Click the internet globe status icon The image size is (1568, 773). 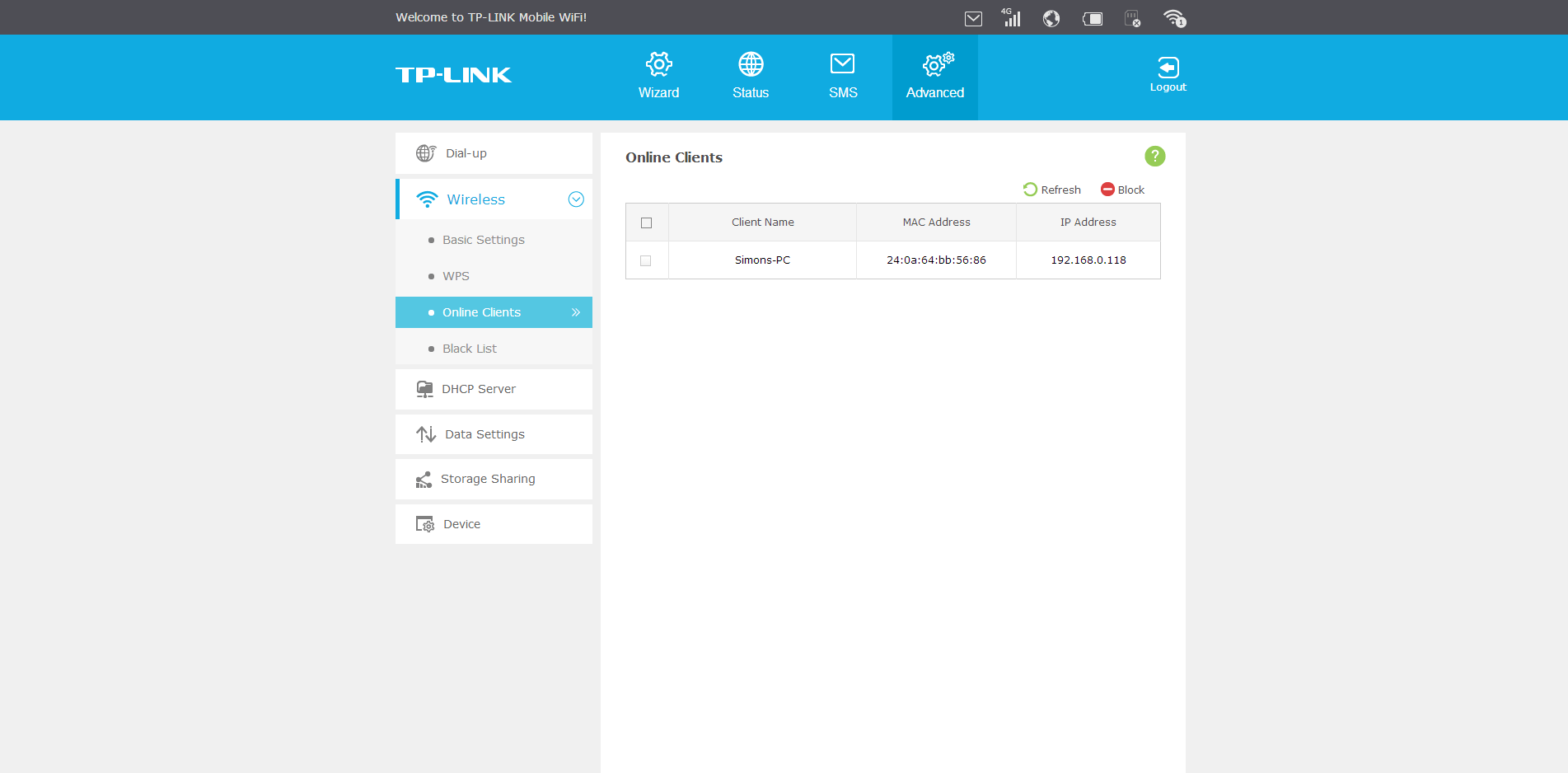tap(1051, 18)
